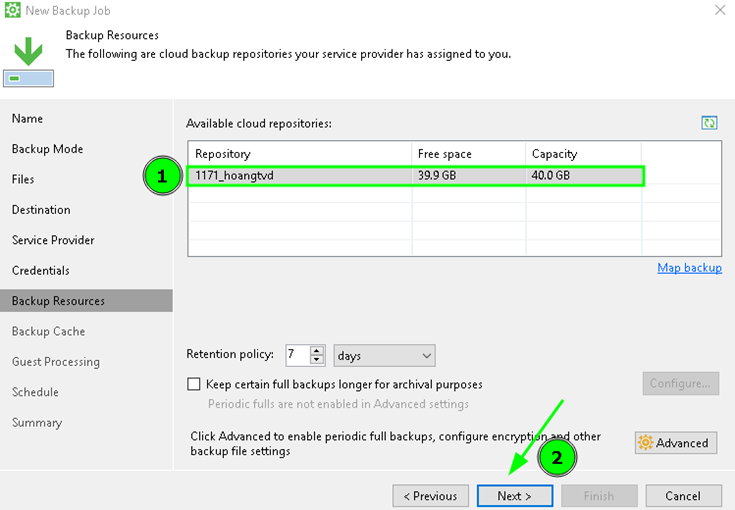Open the Service Provider step

(53, 241)
